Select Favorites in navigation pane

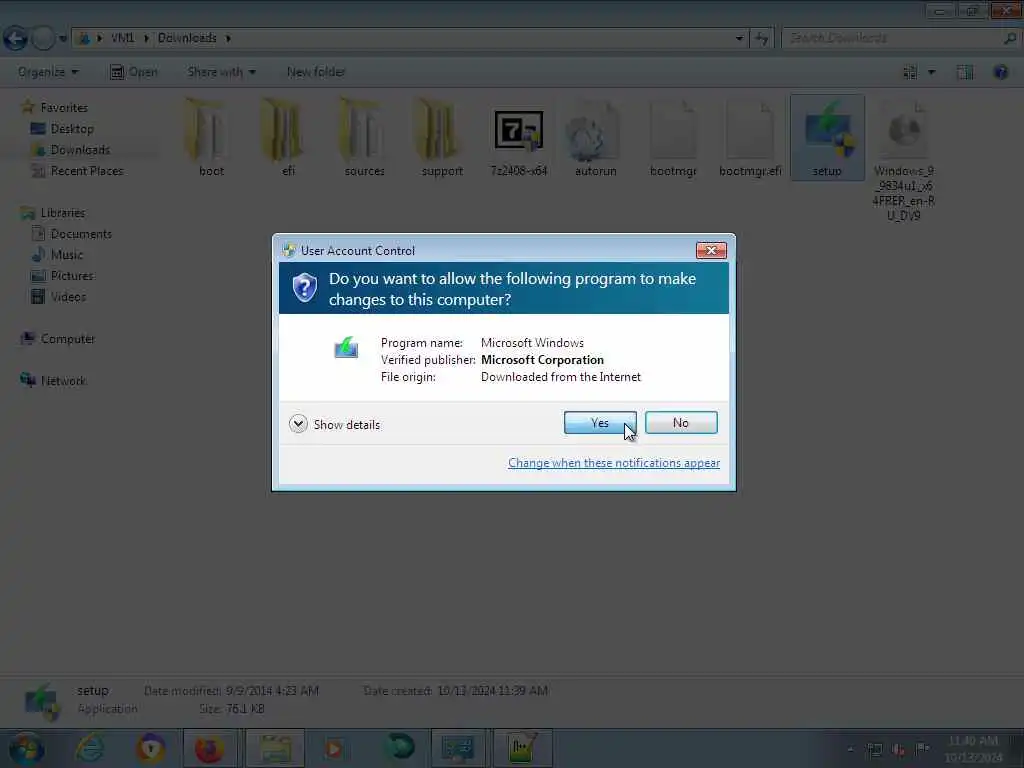[64, 108]
